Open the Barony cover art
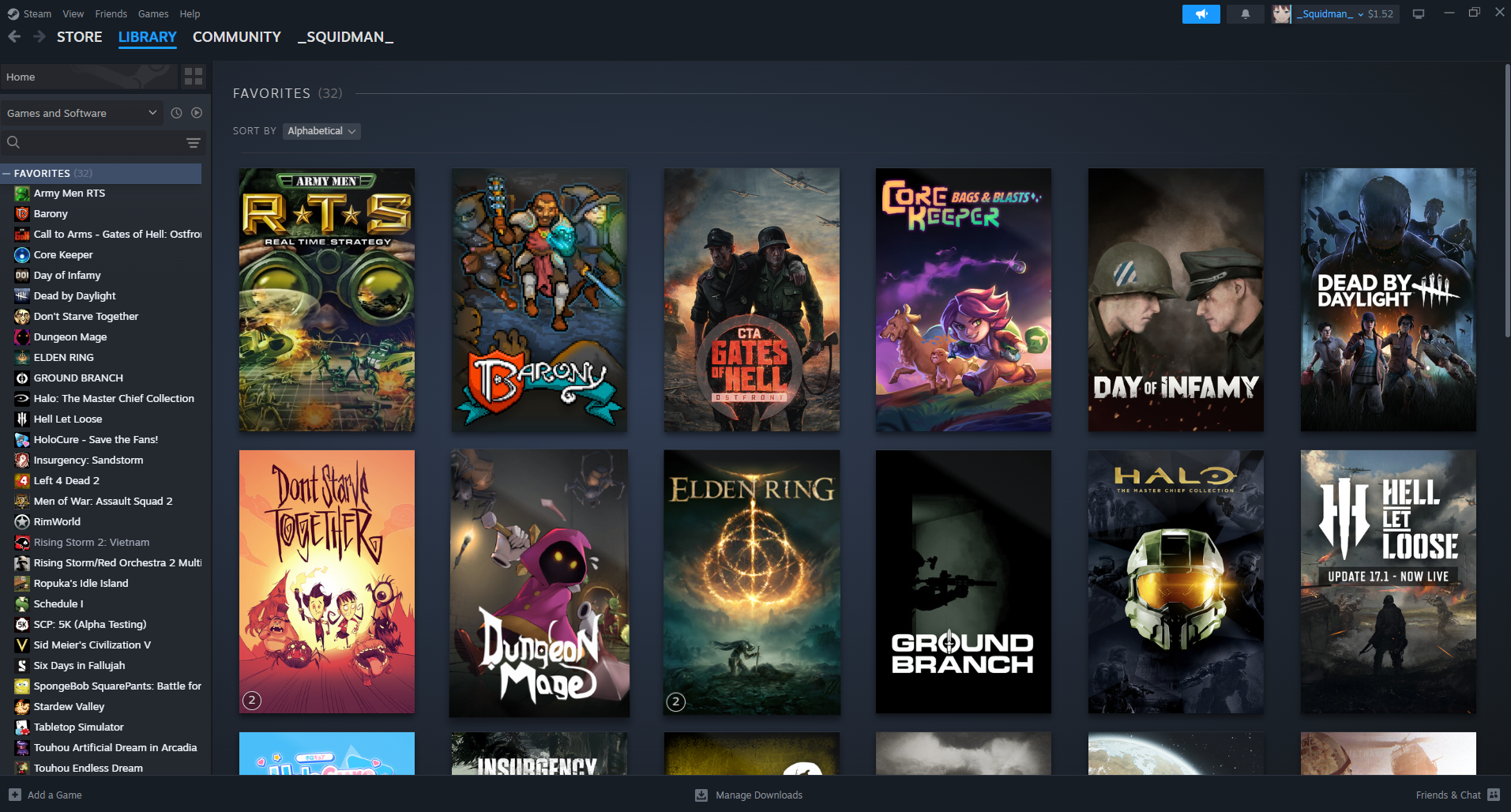Viewport: 1511px width, 812px height. (539, 300)
